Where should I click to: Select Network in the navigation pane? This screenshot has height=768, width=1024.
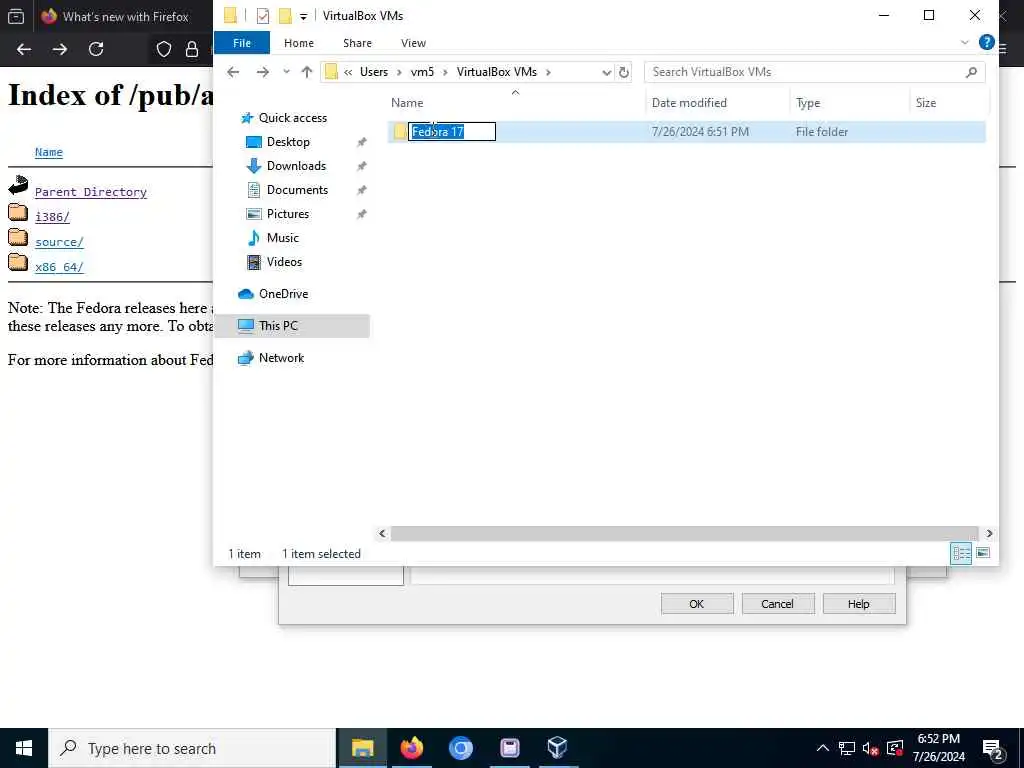point(281,358)
